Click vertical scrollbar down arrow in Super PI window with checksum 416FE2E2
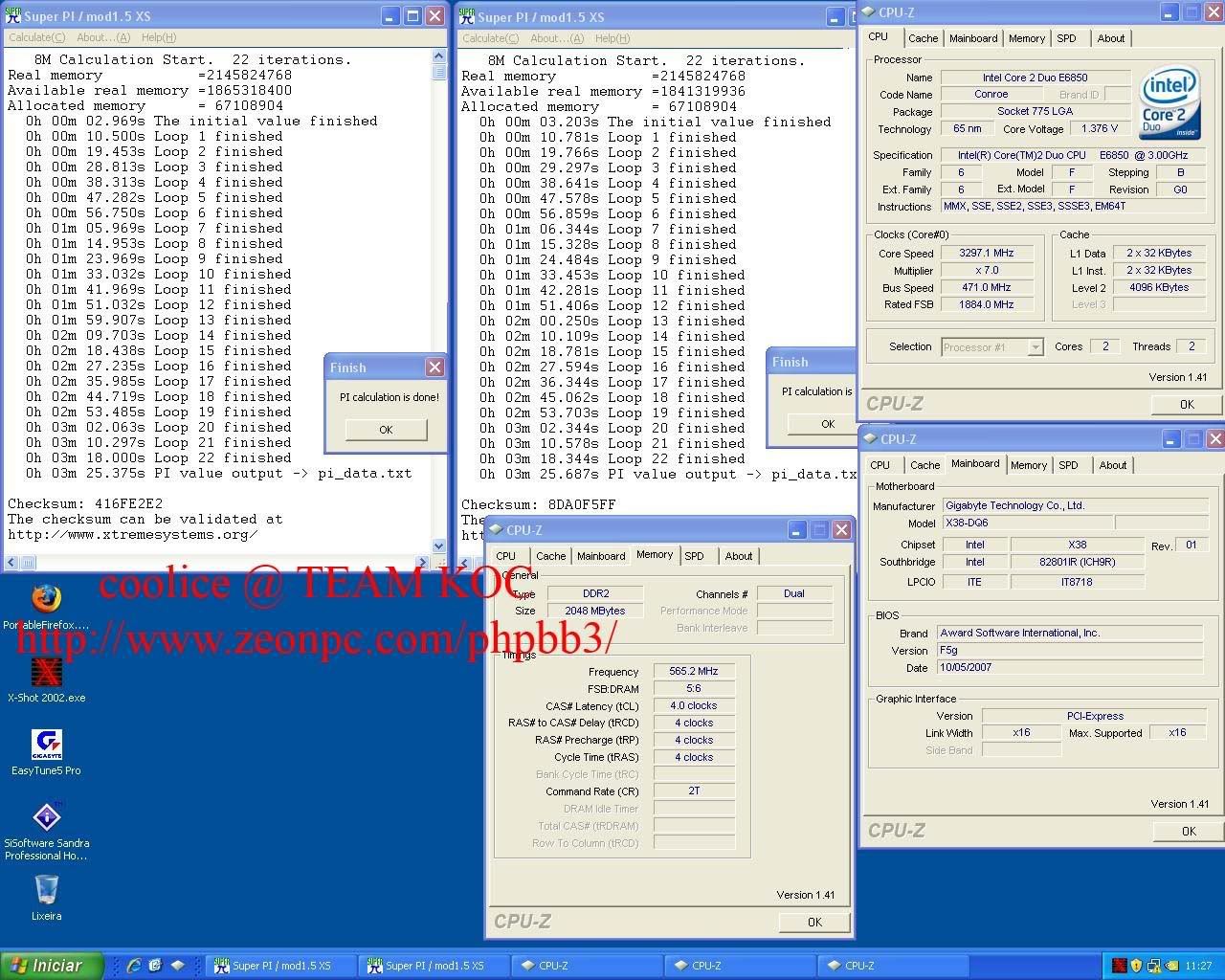1225x980 pixels. tap(439, 546)
